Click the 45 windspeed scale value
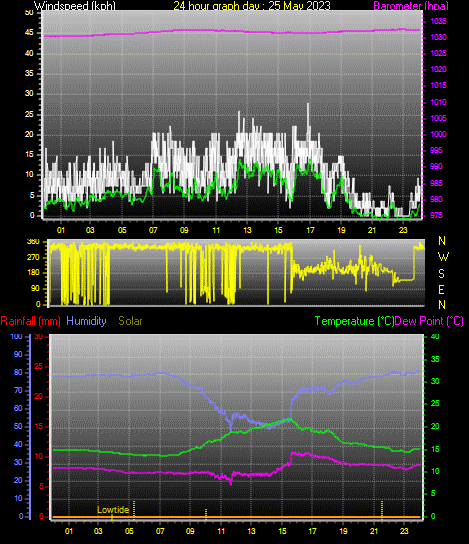 pos(29,33)
